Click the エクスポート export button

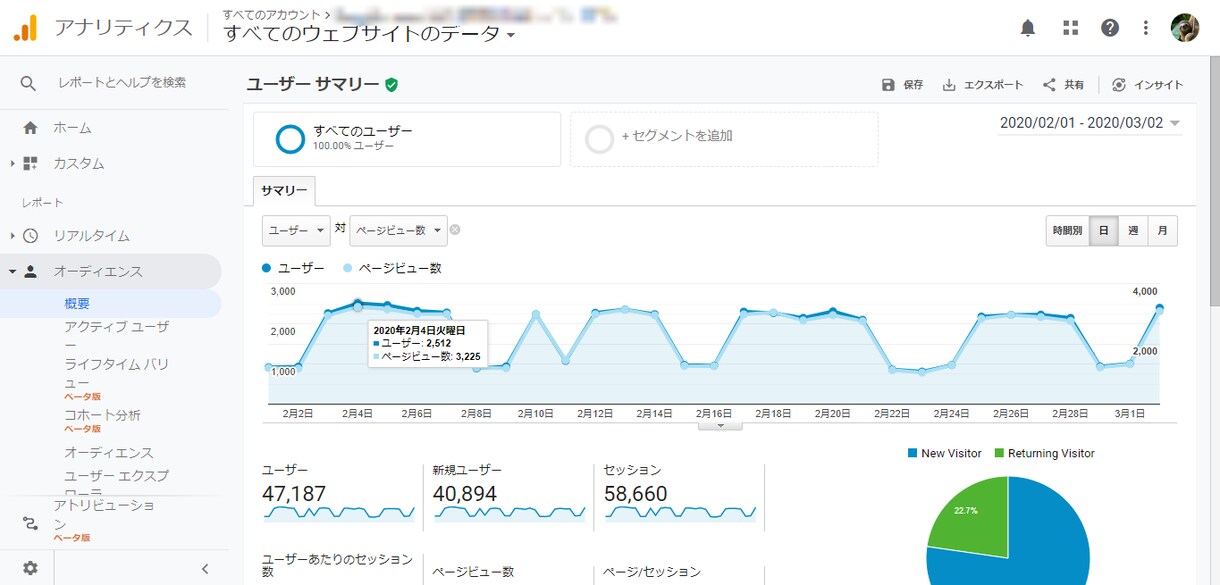(x=983, y=85)
